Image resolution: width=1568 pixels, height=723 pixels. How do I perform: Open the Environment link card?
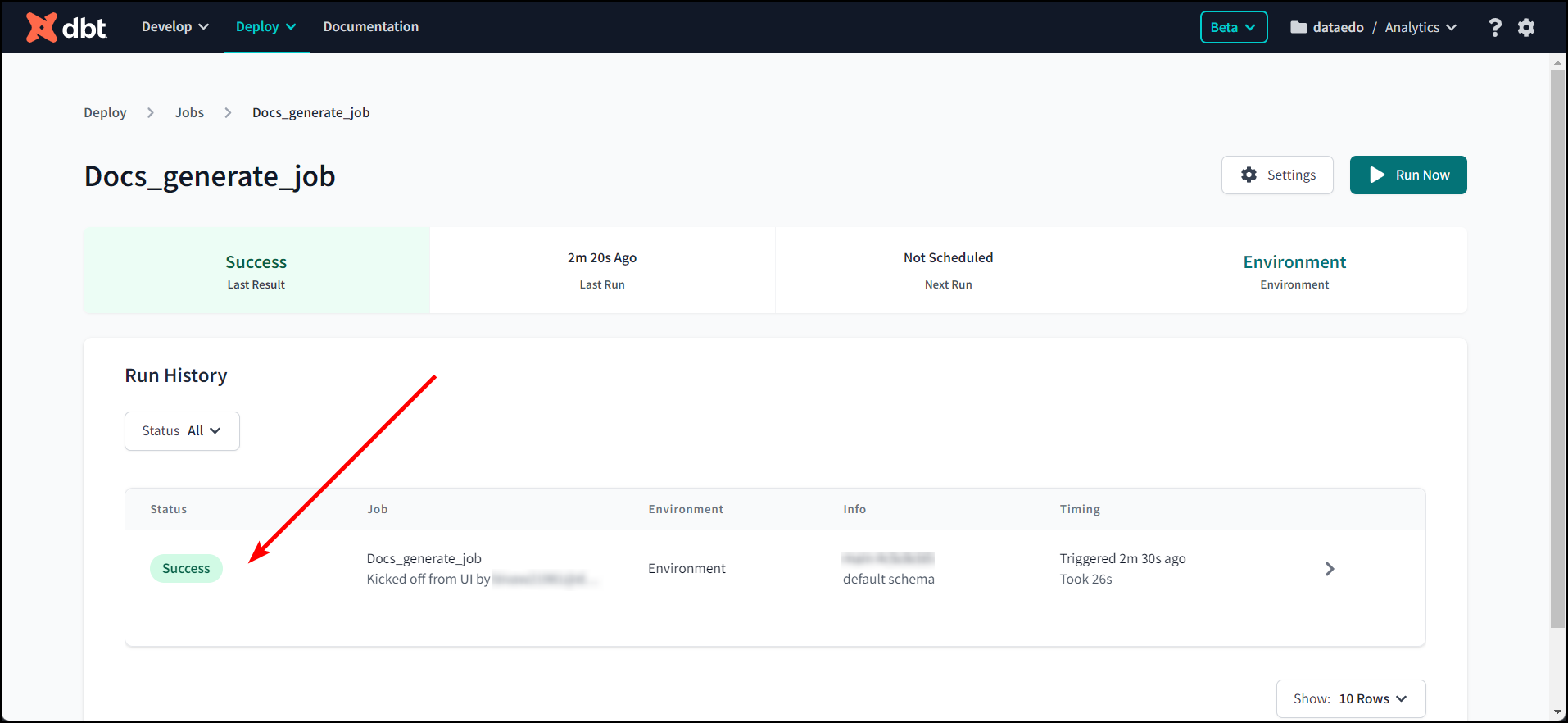pyautogui.click(x=1294, y=262)
